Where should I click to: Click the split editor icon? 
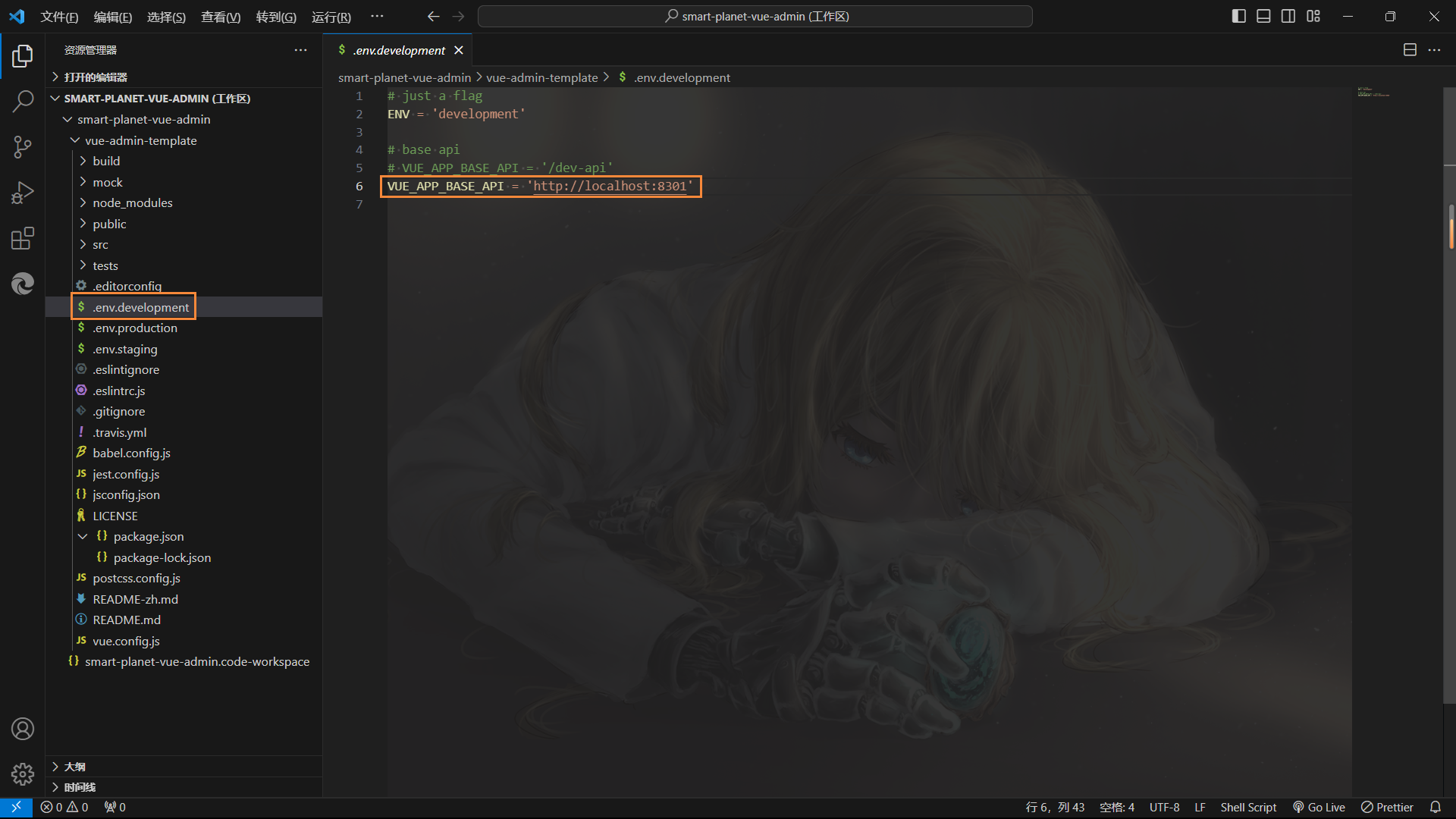click(x=1410, y=50)
